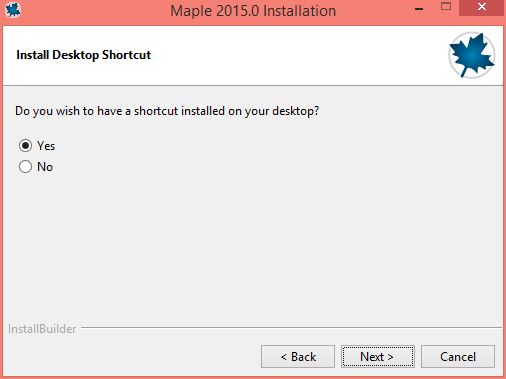
Task: Click the horizontal separator line beside InstallBuilder
Action: (291, 328)
